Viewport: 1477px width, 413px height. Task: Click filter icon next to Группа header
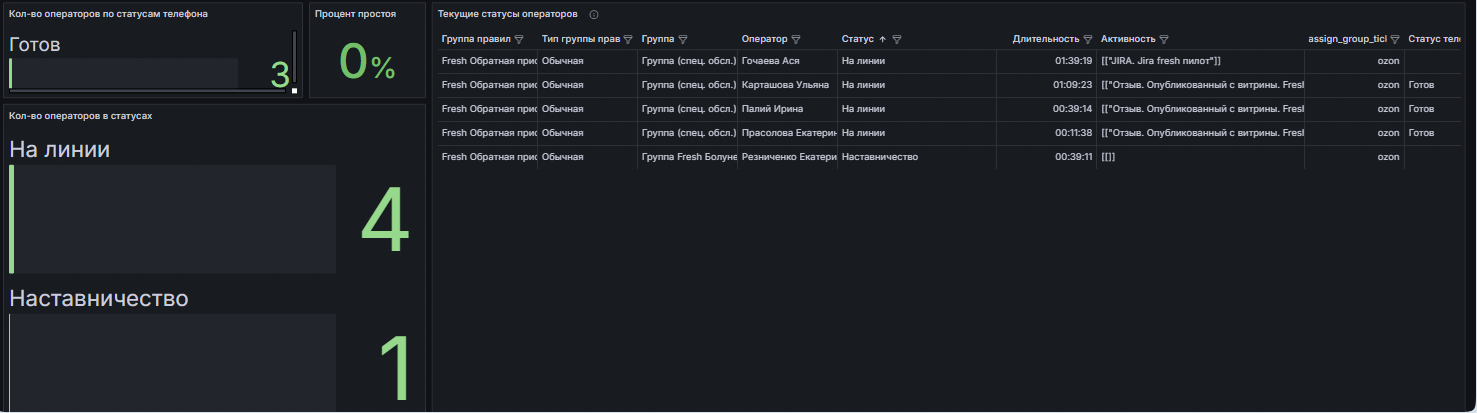682,39
